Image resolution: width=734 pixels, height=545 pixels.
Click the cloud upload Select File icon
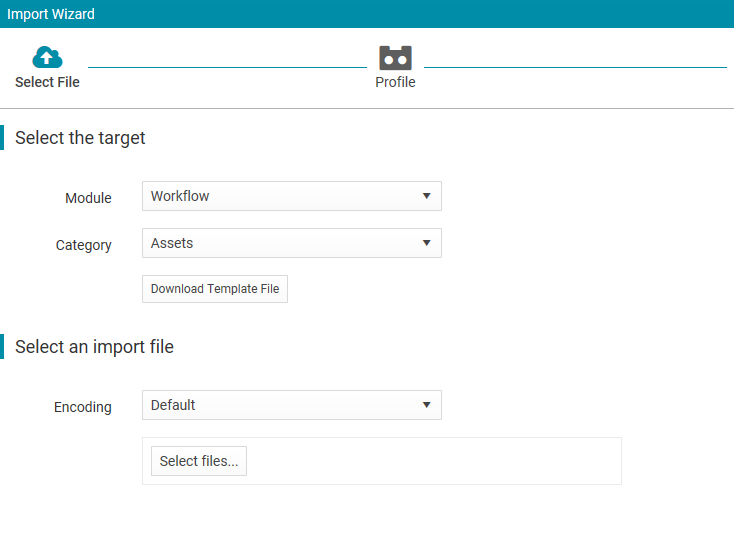[x=47, y=57]
